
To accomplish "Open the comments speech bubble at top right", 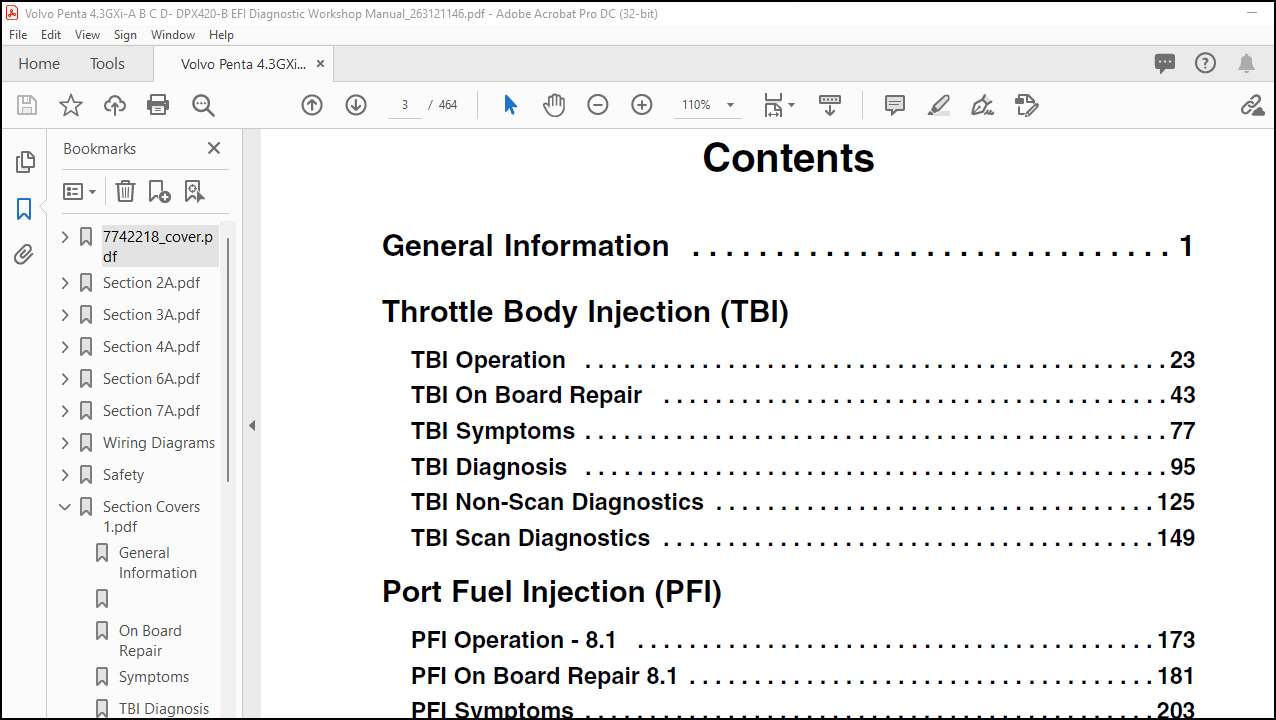I will click(x=1165, y=63).
